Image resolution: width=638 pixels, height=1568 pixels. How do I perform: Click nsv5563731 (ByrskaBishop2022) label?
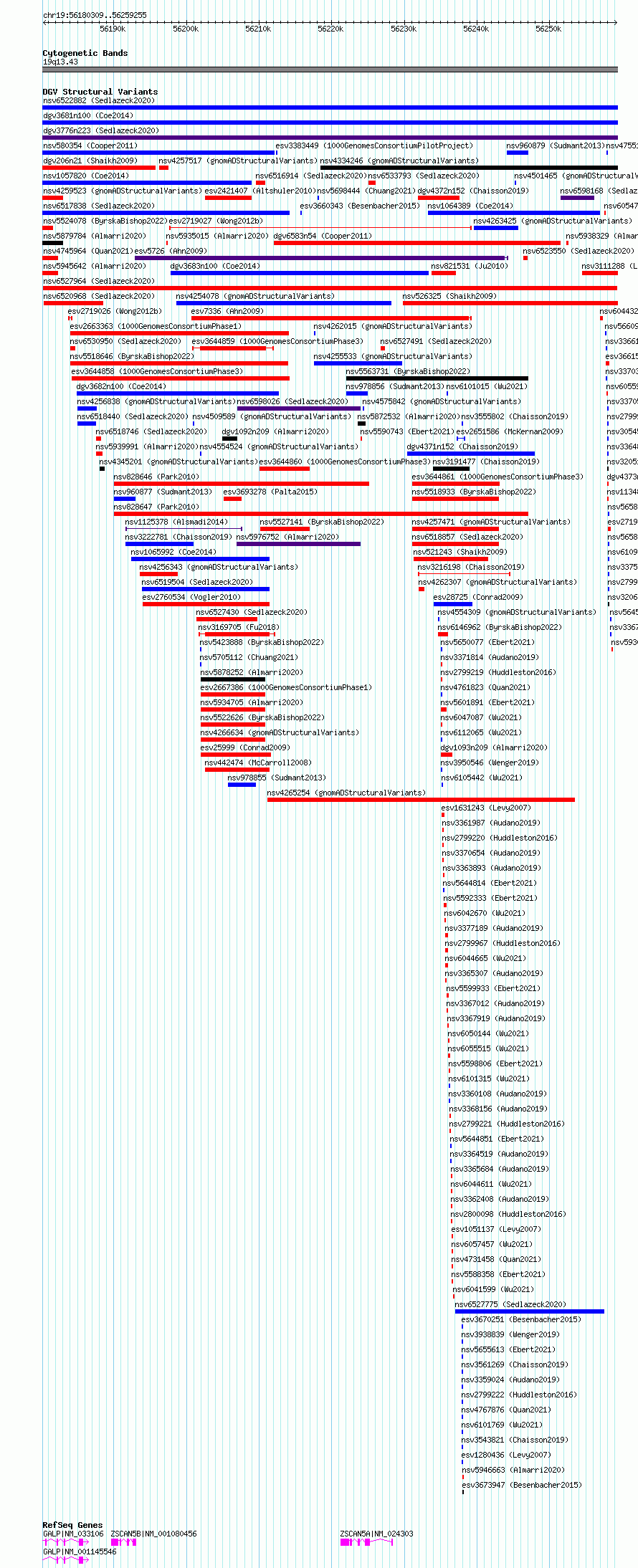pyautogui.click(x=408, y=371)
